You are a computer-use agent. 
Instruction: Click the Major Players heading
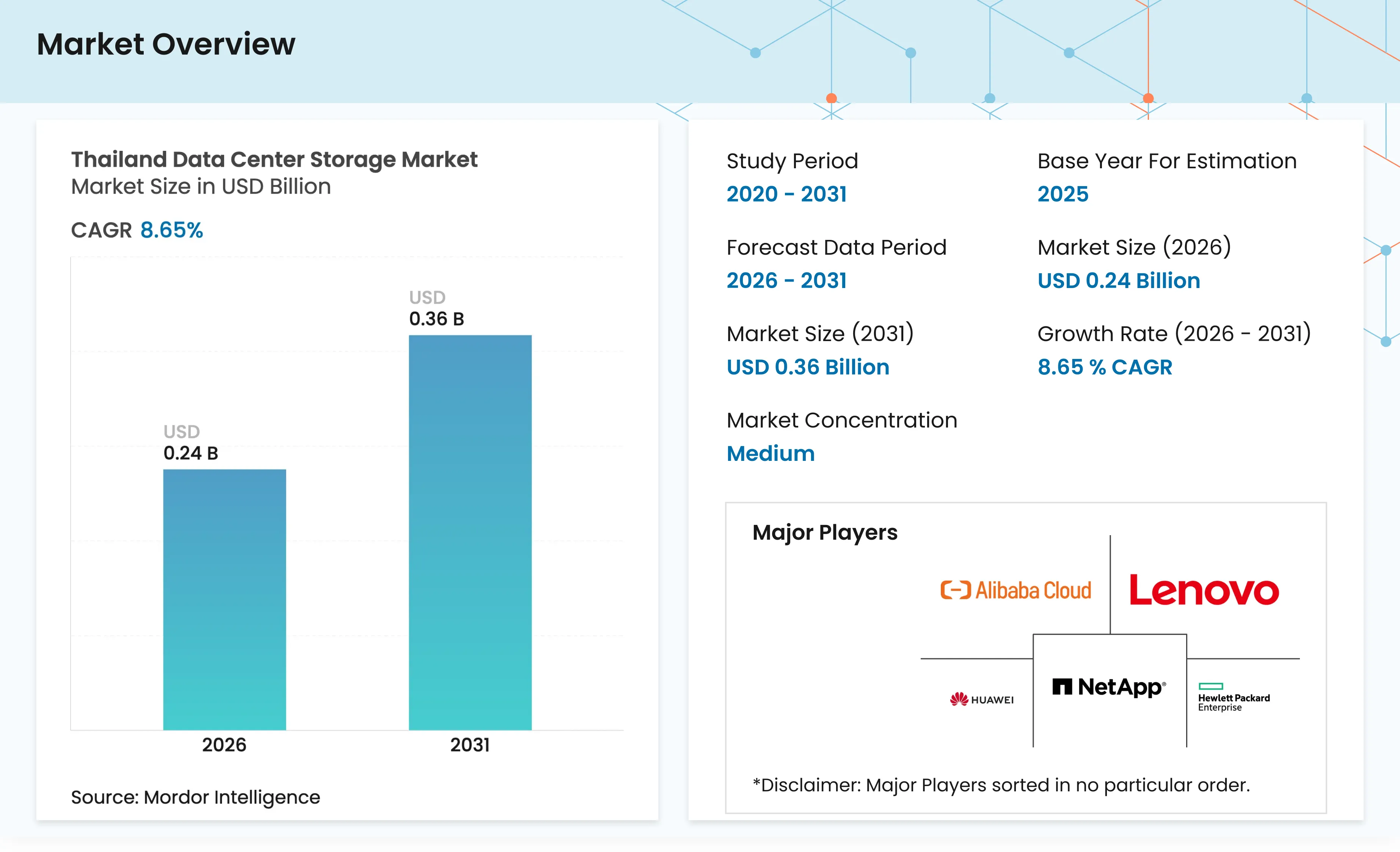825,533
